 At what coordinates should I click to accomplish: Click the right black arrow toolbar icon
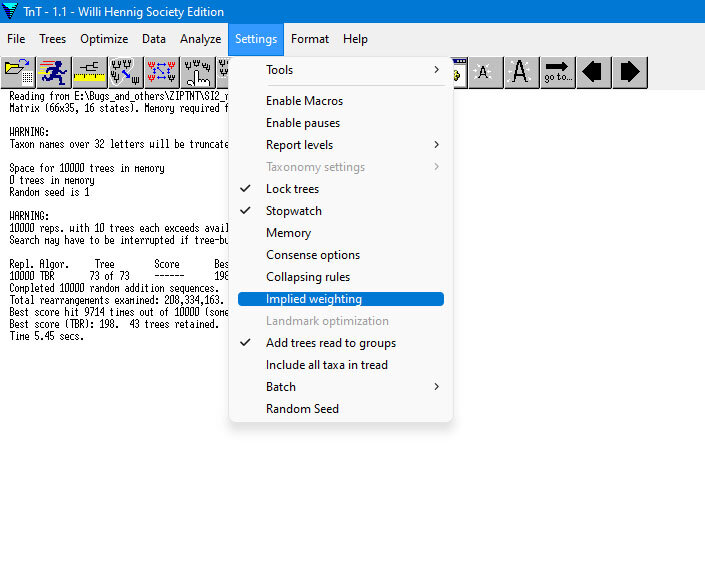[629, 72]
